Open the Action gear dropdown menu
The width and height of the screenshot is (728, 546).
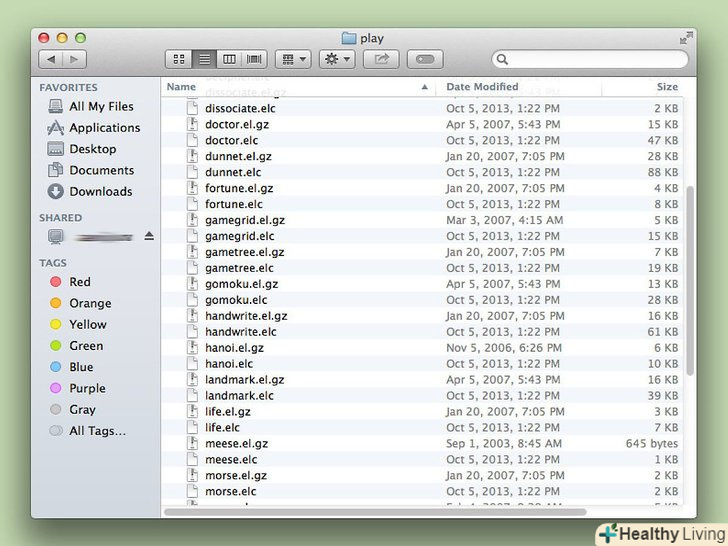[336, 60]
